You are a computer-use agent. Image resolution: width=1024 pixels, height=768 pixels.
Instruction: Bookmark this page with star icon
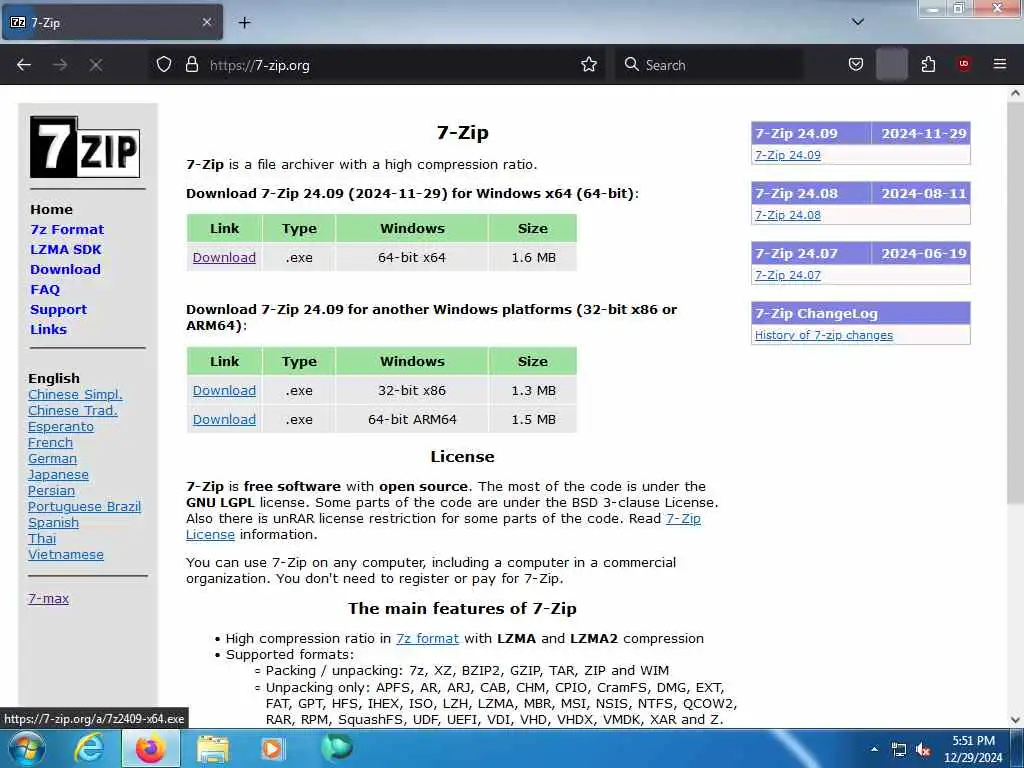(589, 65)
